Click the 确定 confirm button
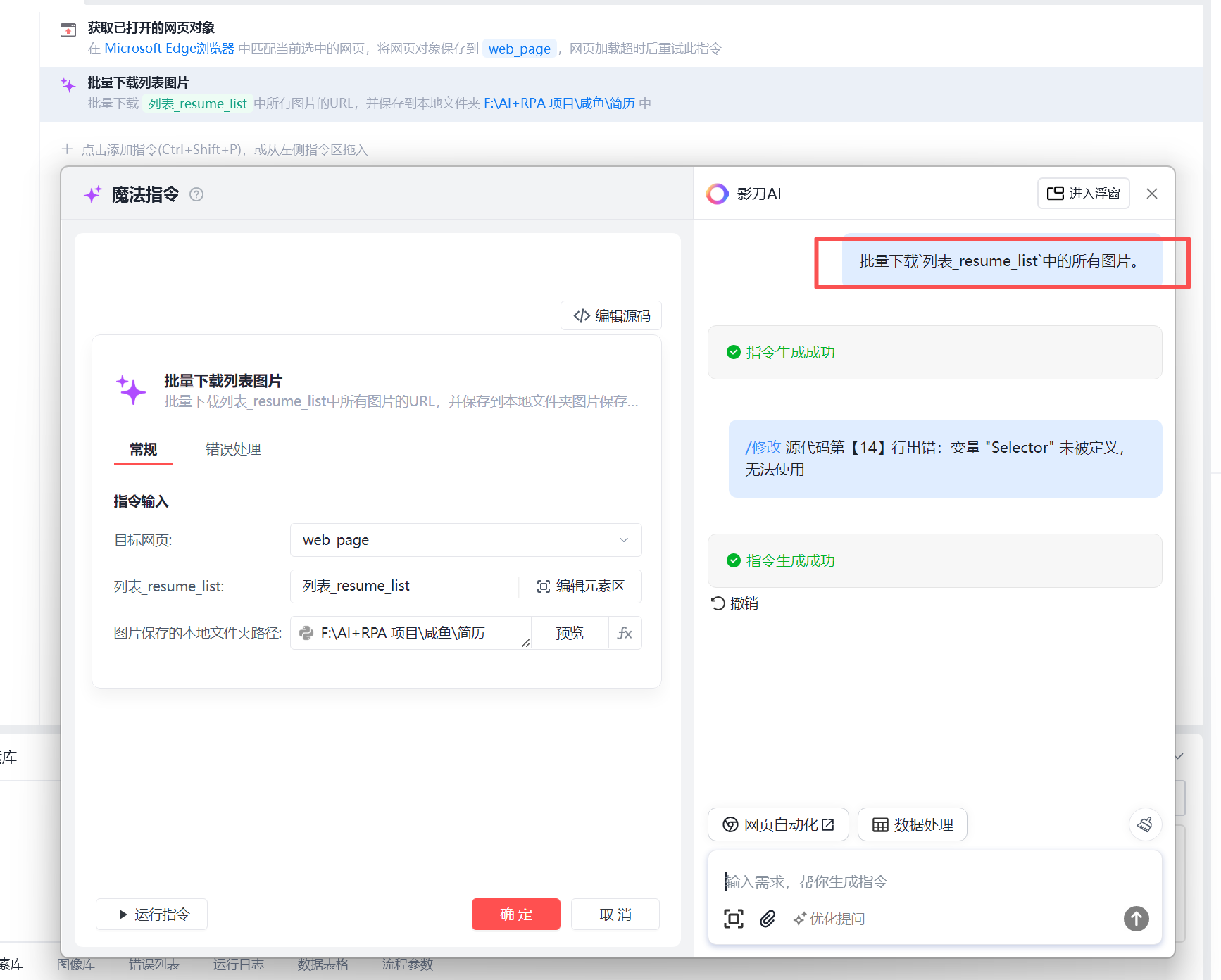The width and height of the screenshot is (1221, 980). pyautogui.click(x=515, y=915)
